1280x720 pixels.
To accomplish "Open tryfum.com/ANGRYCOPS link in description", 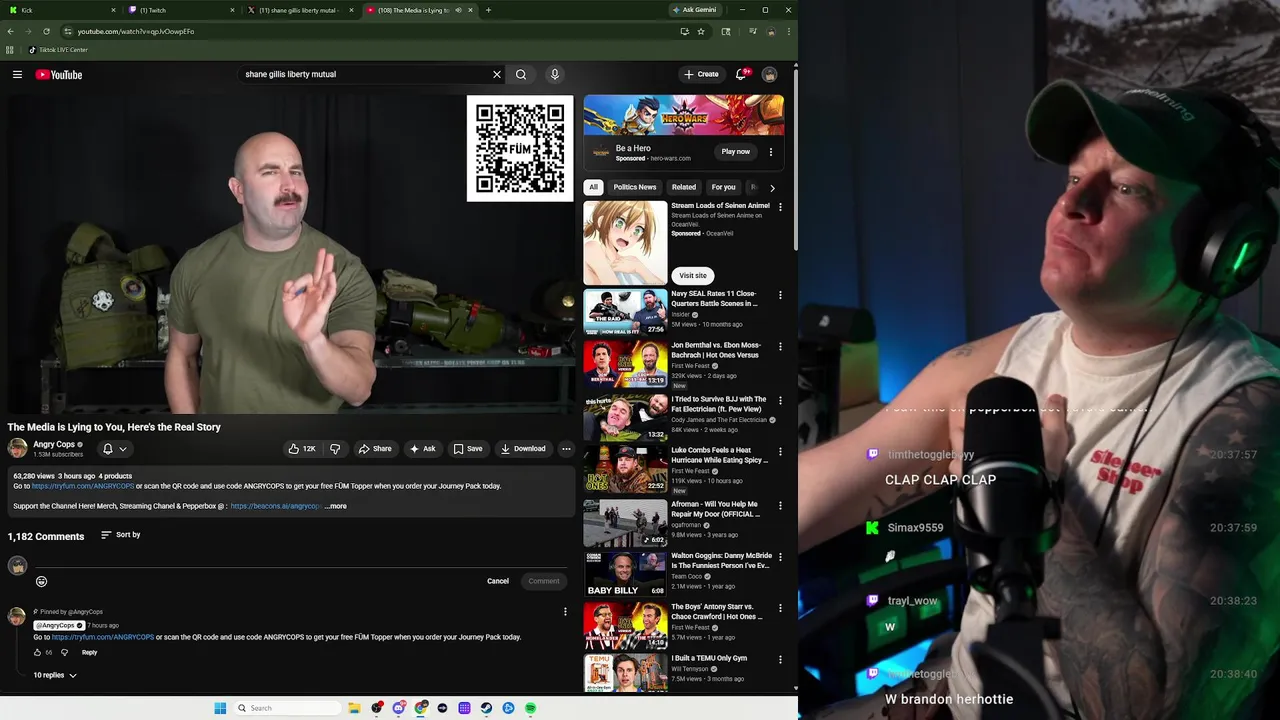I will click(83, 486).
